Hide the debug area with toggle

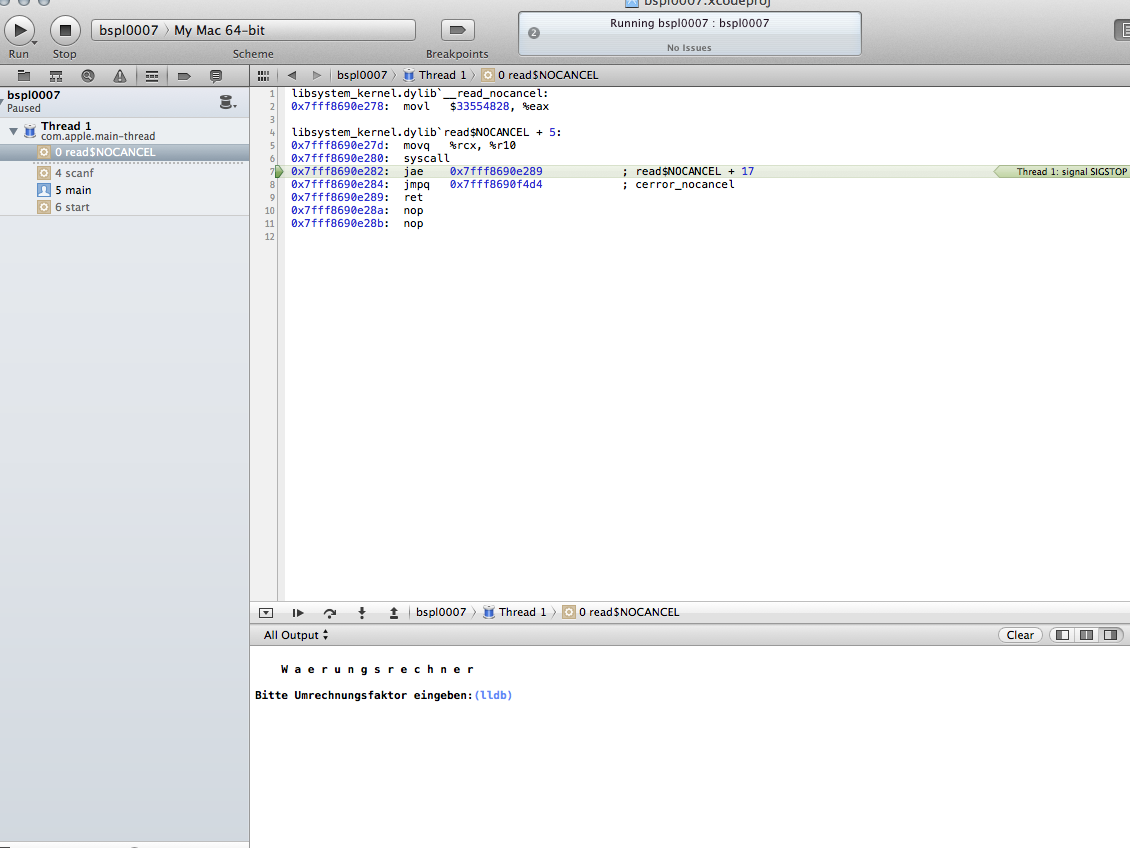point(266,612)
